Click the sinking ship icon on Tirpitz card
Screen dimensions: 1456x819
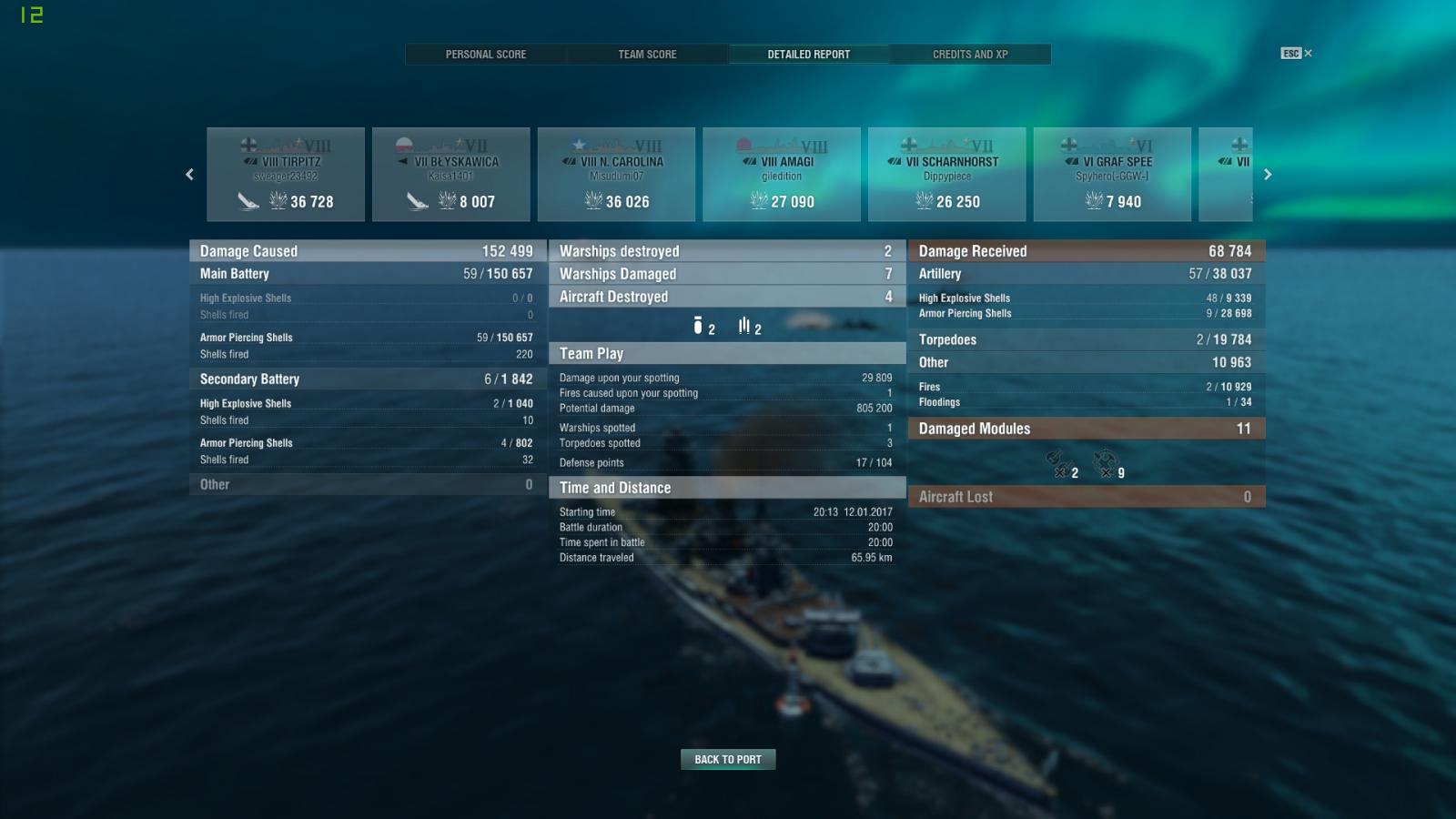pyautogui.click(x=248, y=201)
